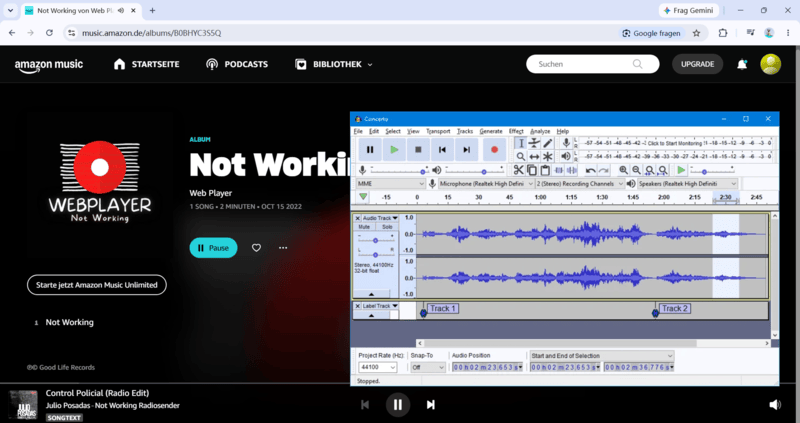
Task: Click the Fit Project to width icon
Action: coord(663,170)
